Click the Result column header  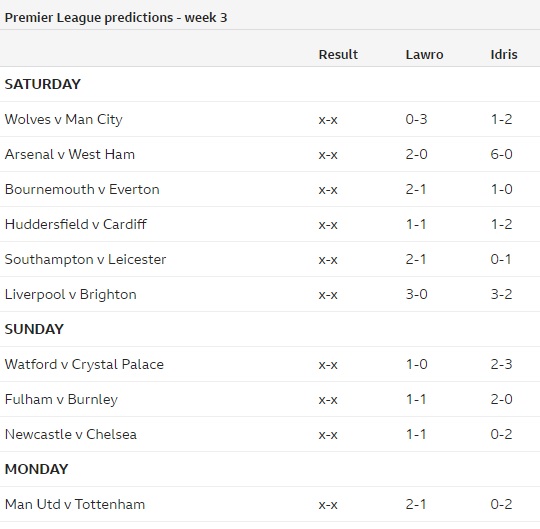(x=338, y=54)
